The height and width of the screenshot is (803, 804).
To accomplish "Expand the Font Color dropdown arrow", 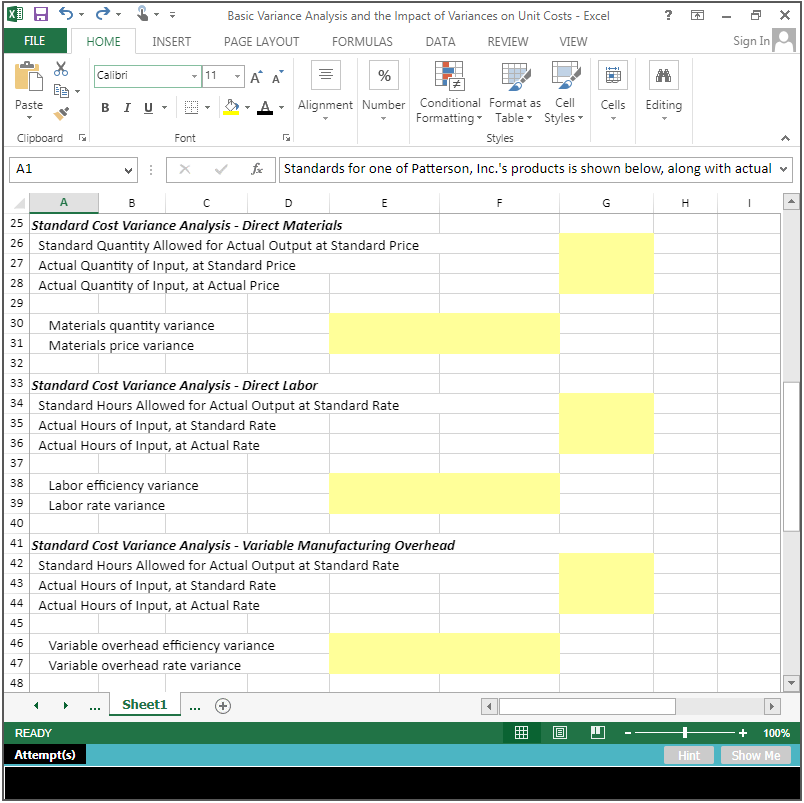I will click(x=282, y=108).
